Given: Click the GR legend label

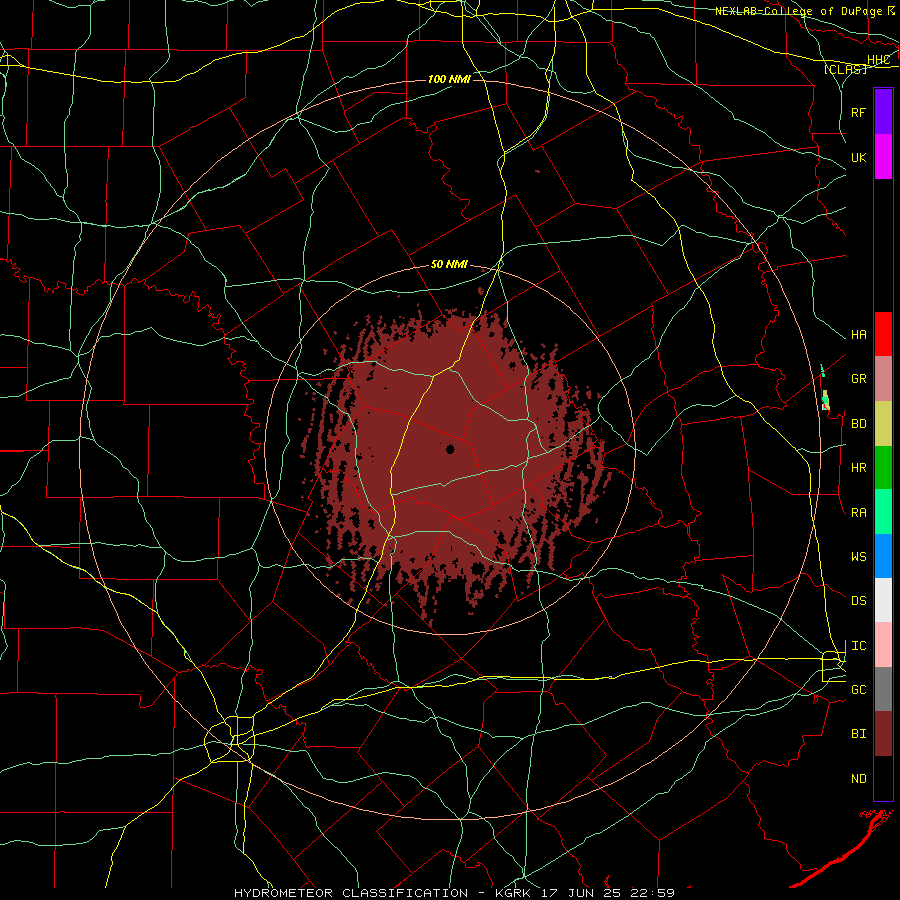Looking at the screenshot, I should point(859,379).
